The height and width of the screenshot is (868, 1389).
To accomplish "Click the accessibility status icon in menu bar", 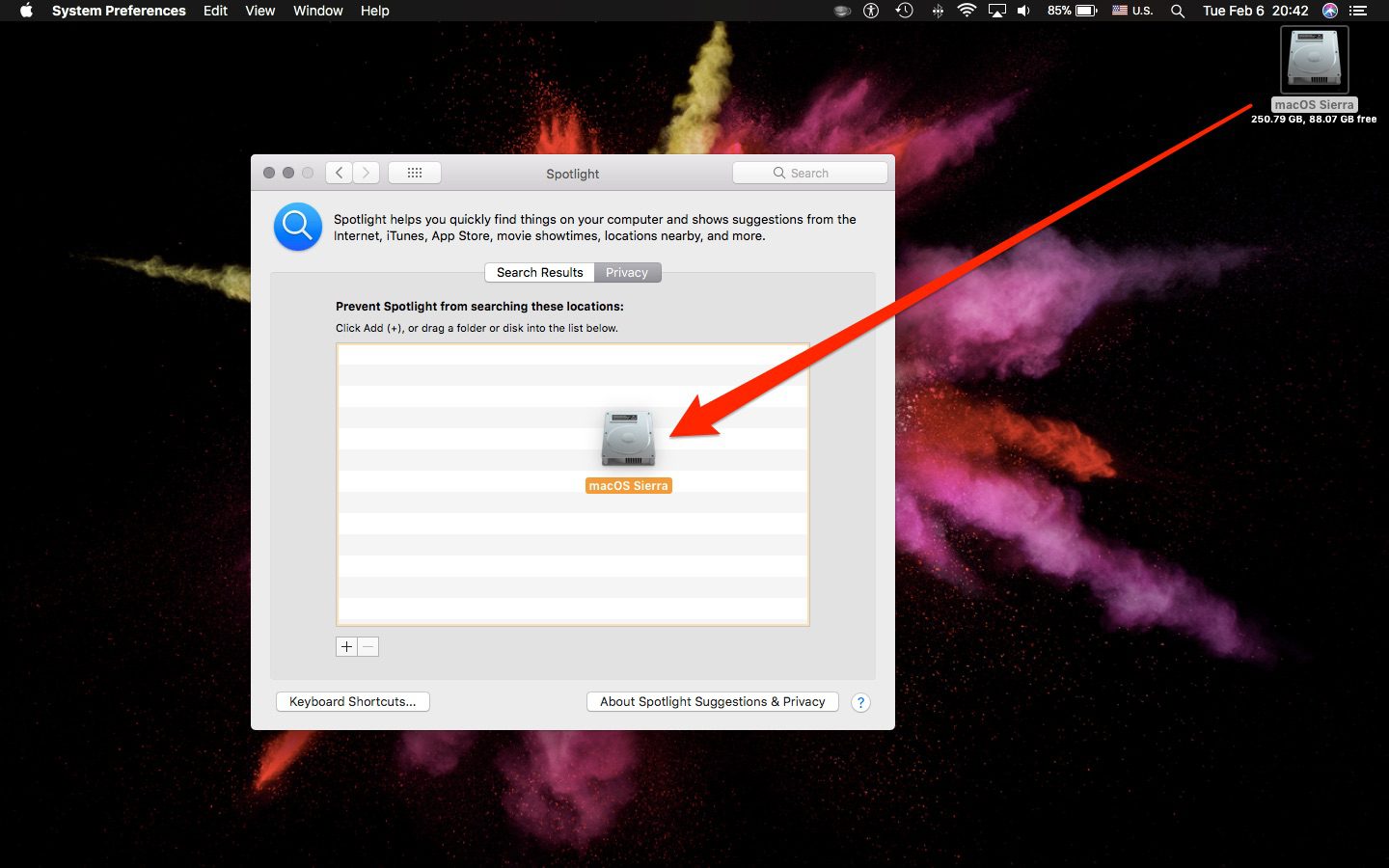I will click(871, 11).
